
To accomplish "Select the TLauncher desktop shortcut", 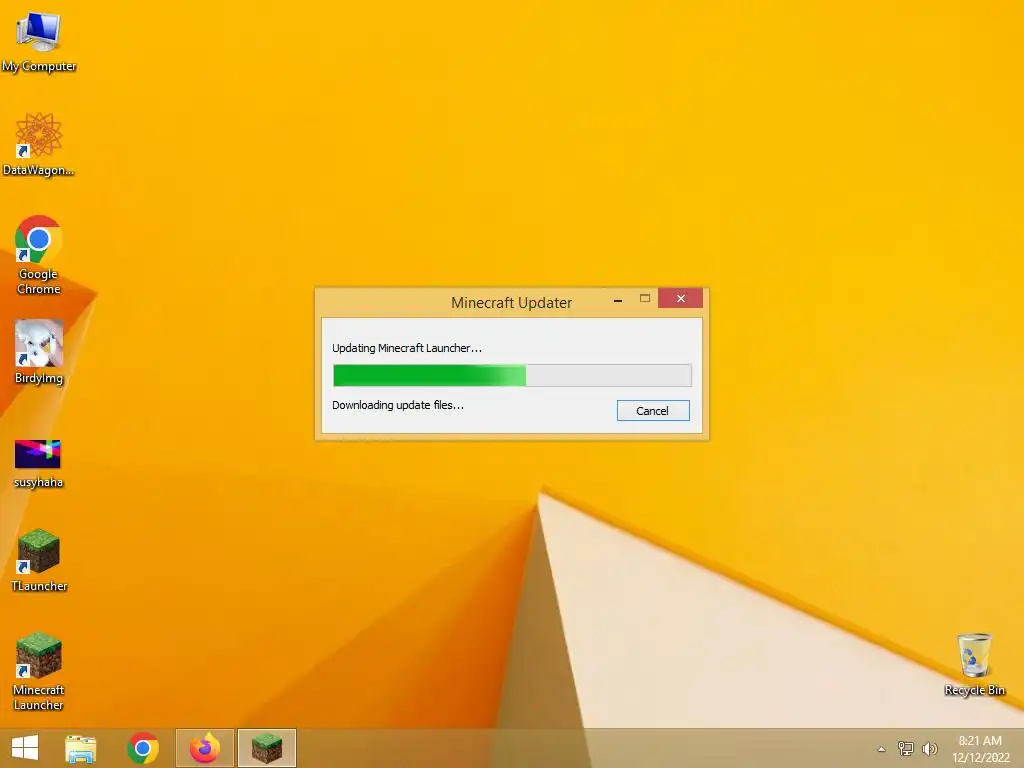I will coord(39,560).
